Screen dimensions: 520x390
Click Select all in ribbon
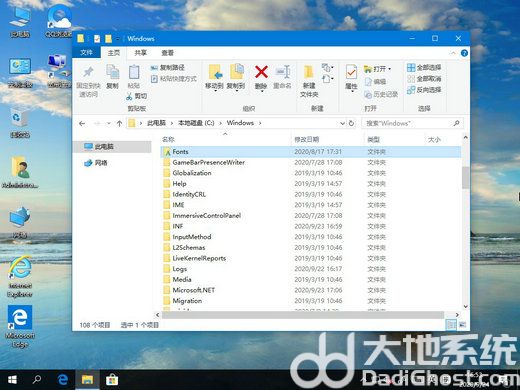tap(424, 68)
